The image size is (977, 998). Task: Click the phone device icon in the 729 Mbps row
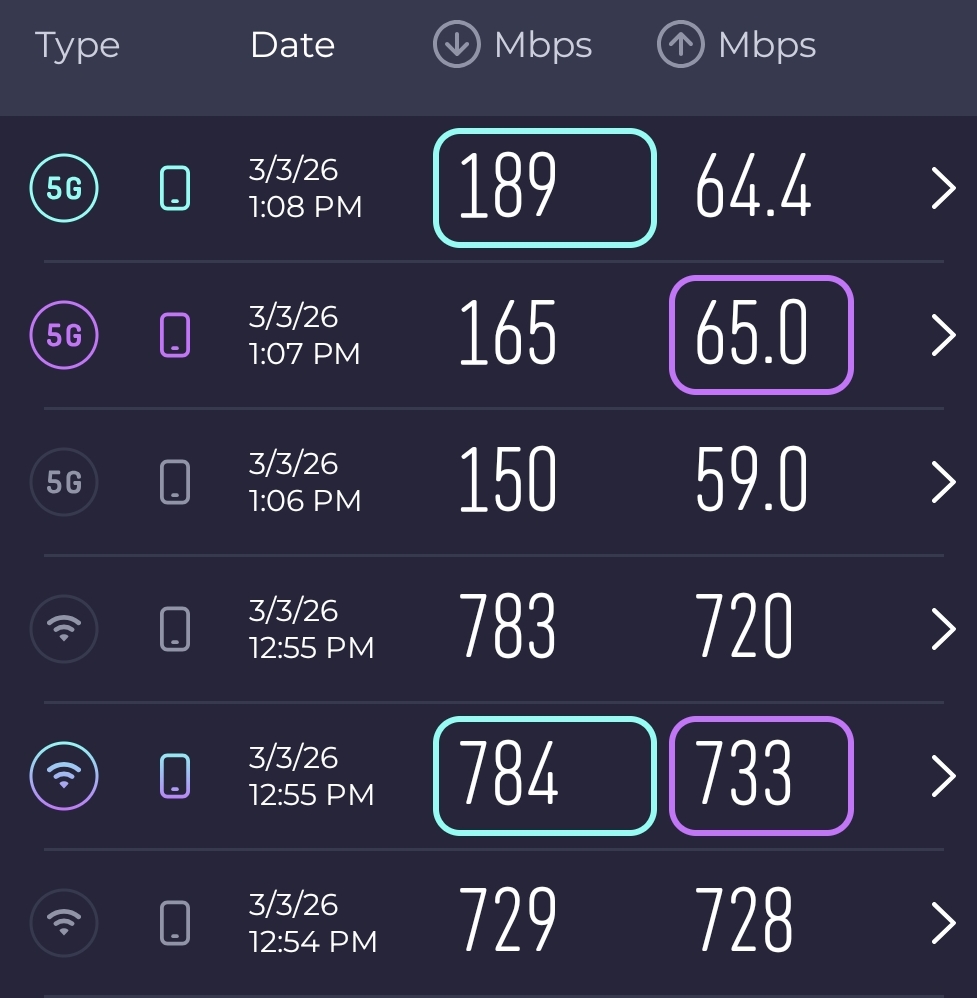[x=175, y=923]
